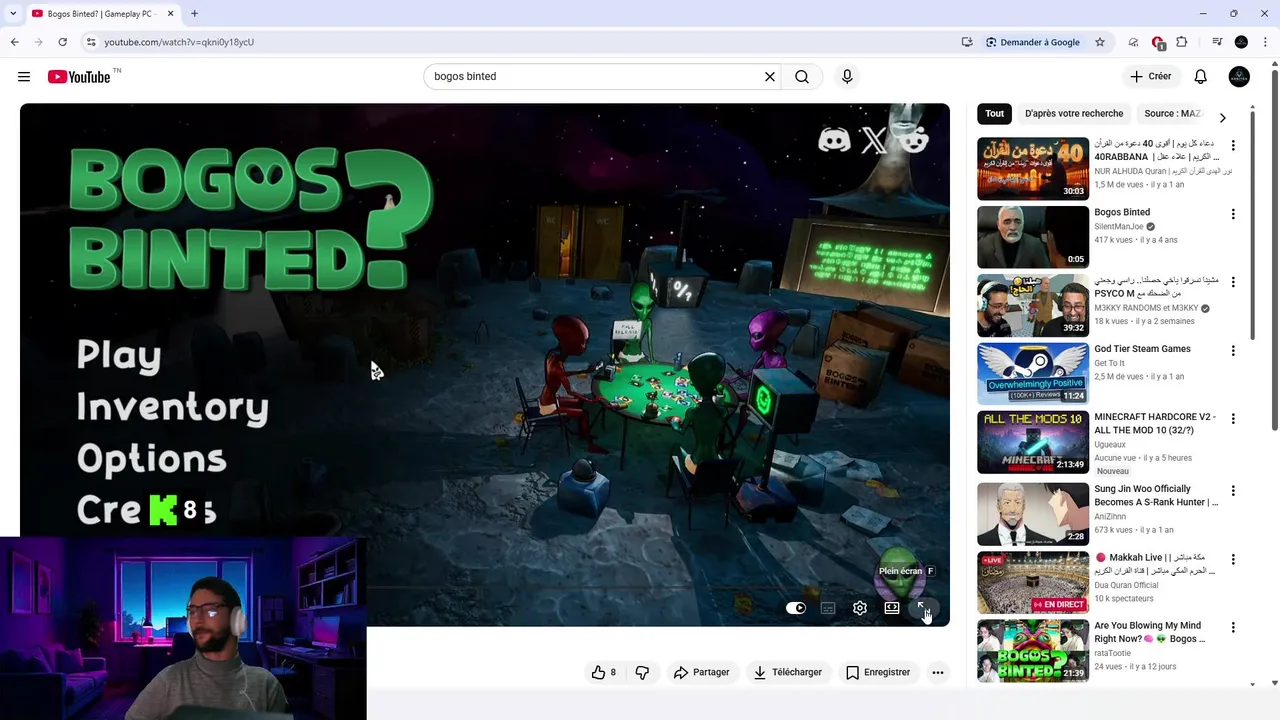The height and width of the screenshot is (720, 1280).
Task: Open Chrome tab search dropdown
Action: [13, 14]
